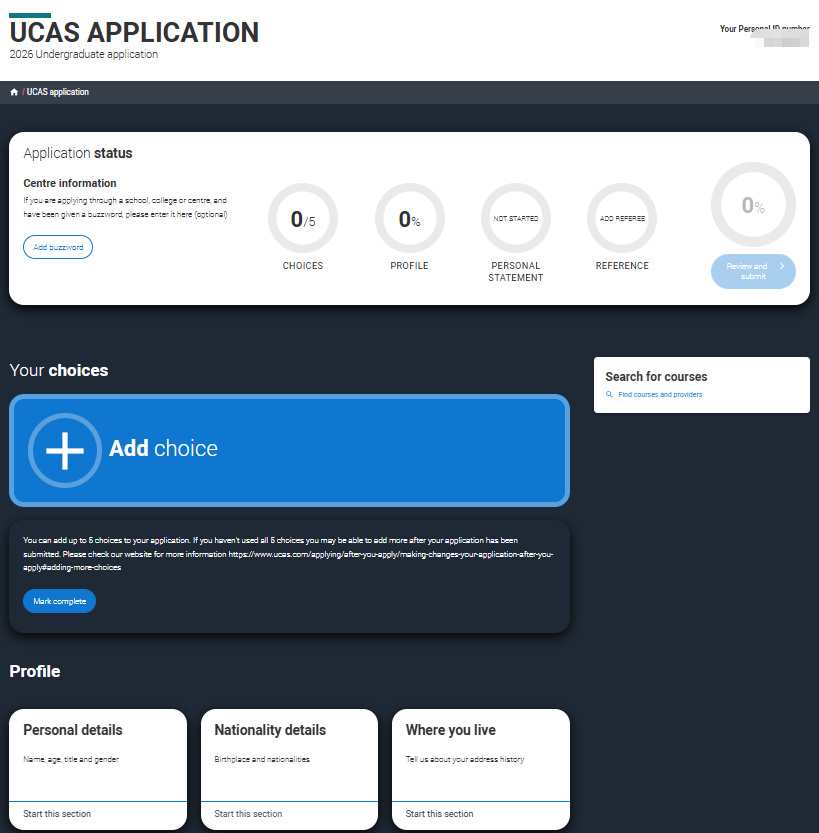The width and height of the screenshot is (819, 833).
Task: Open the Find courses and providers link
Action: click(660, 394)
